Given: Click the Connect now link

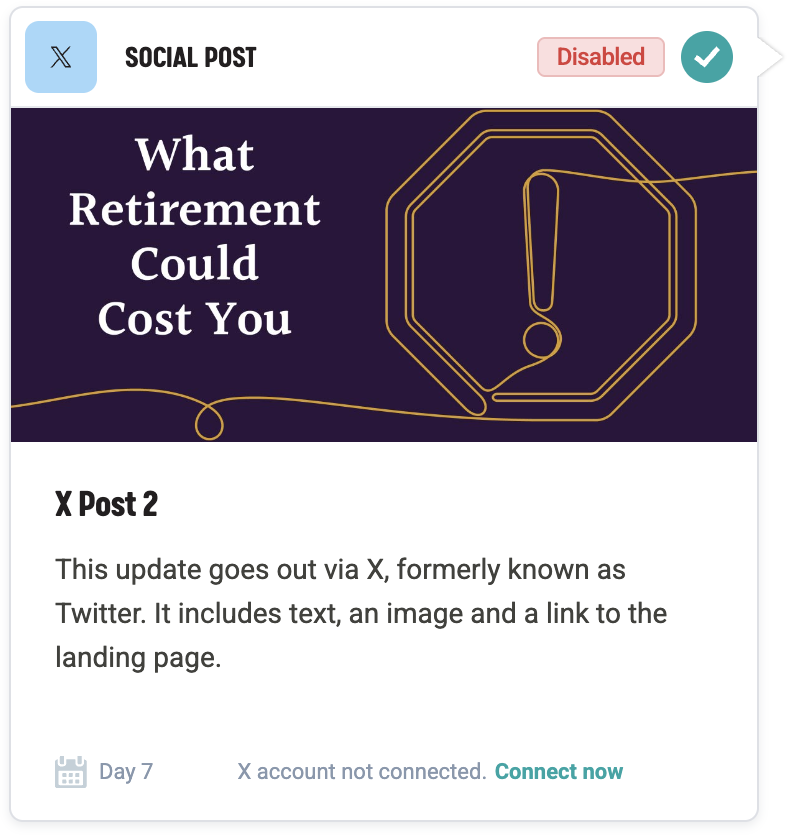Looking at the screenshot, I should coord(558,772).
